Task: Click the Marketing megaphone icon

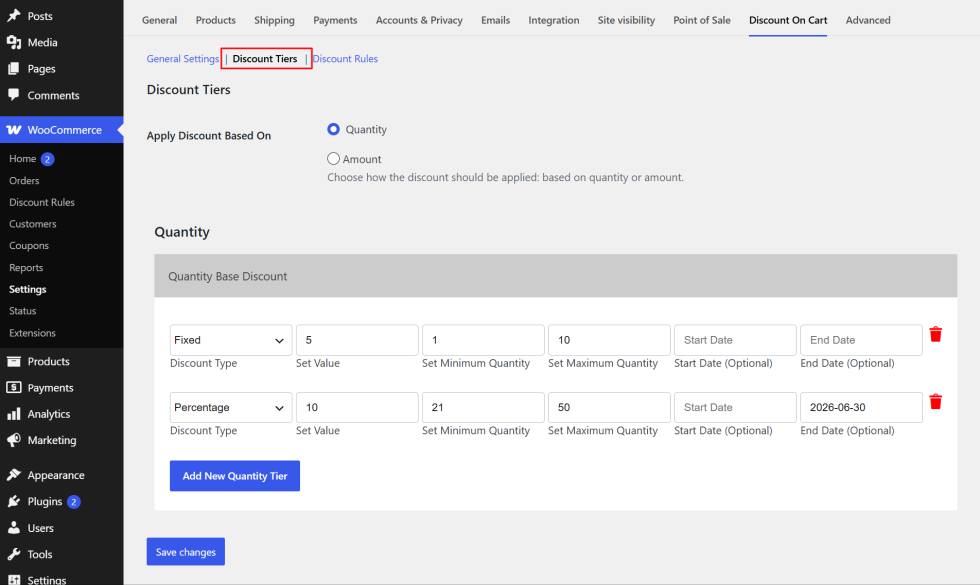Action: (14, 440)
